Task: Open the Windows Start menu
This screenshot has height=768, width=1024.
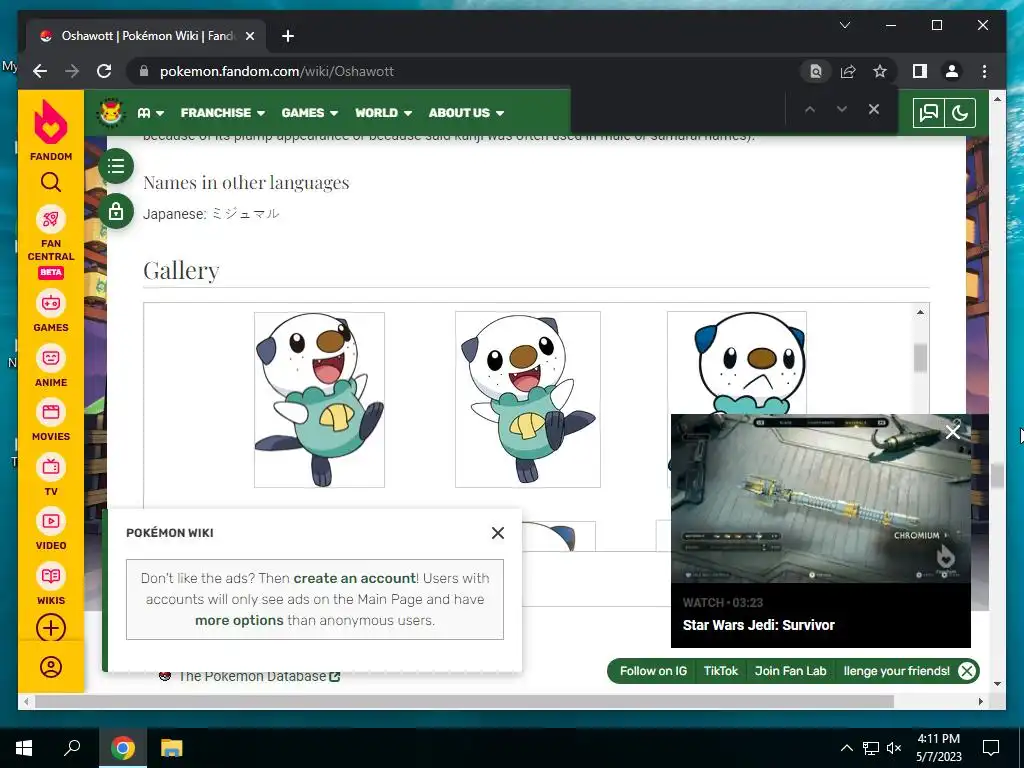Action: (x=24, y=748)
